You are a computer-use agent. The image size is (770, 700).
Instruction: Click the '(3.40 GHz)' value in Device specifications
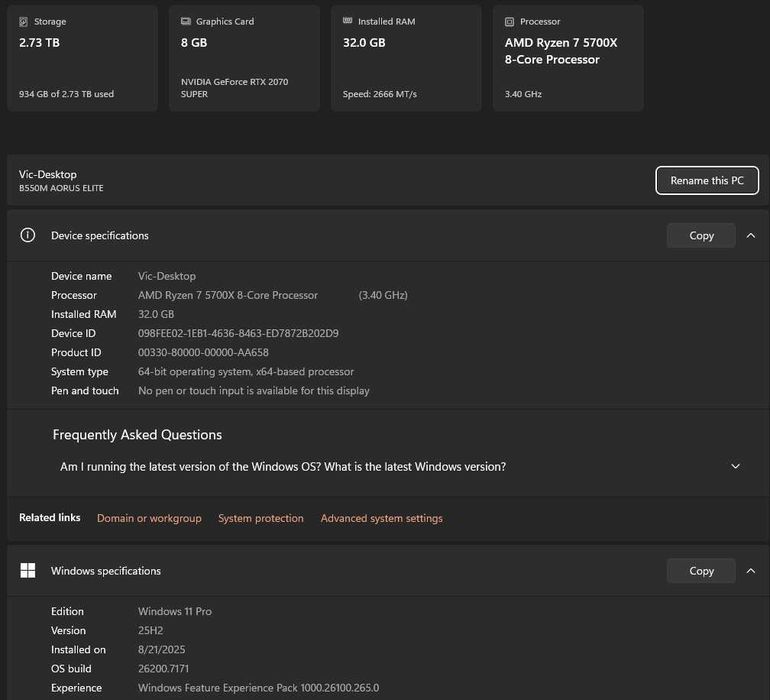[x=383, y=295]
